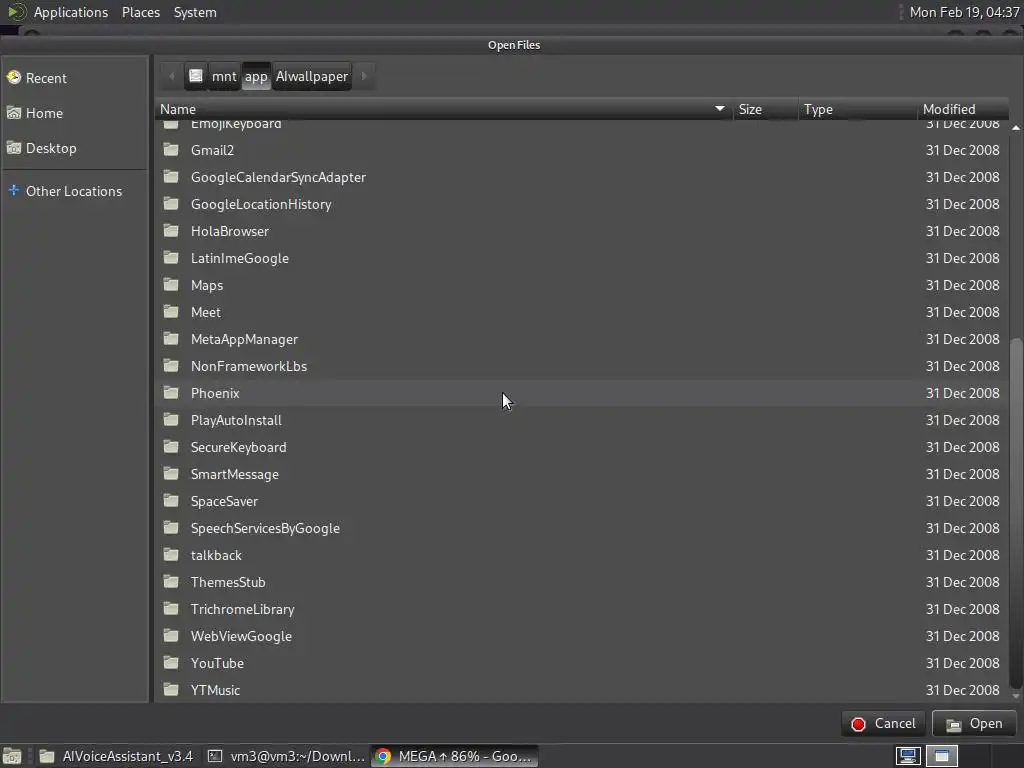Click the path bar forward arrow
This screenshot has width=1024, height=768.
[x=364, y=76]
